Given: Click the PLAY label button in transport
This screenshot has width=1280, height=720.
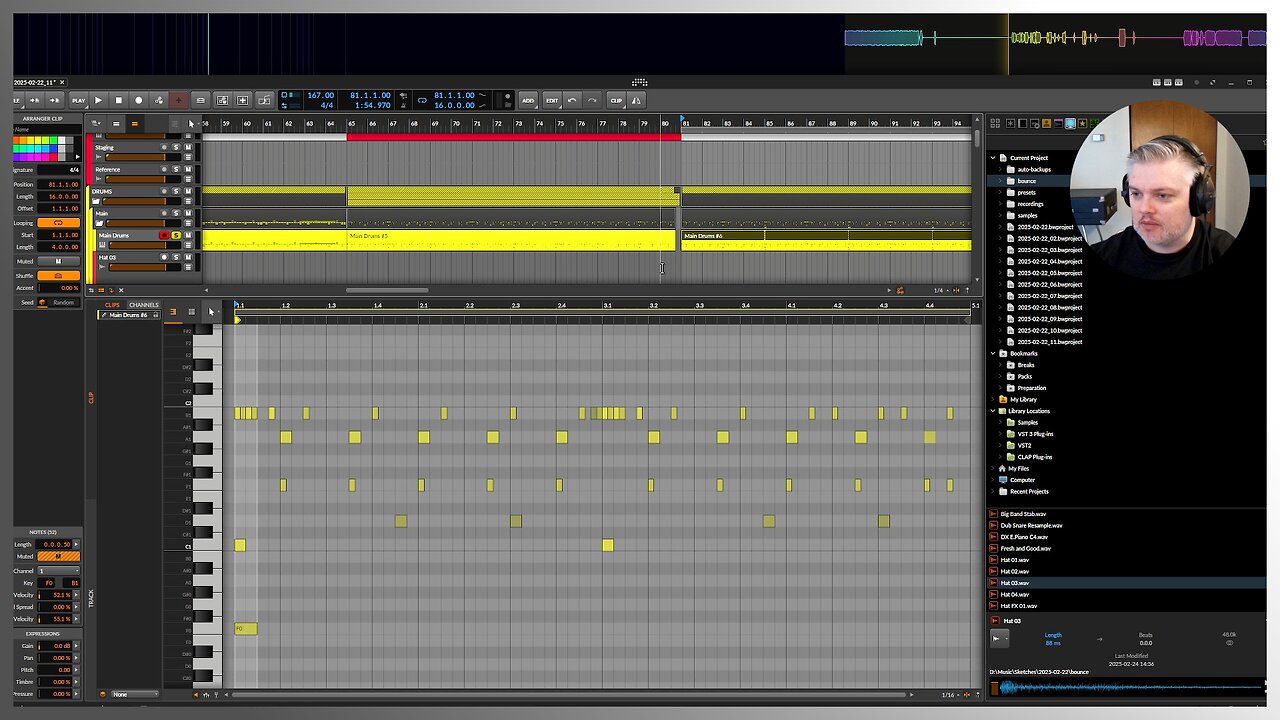Looking at the screenshot, I should pos(78,100).
